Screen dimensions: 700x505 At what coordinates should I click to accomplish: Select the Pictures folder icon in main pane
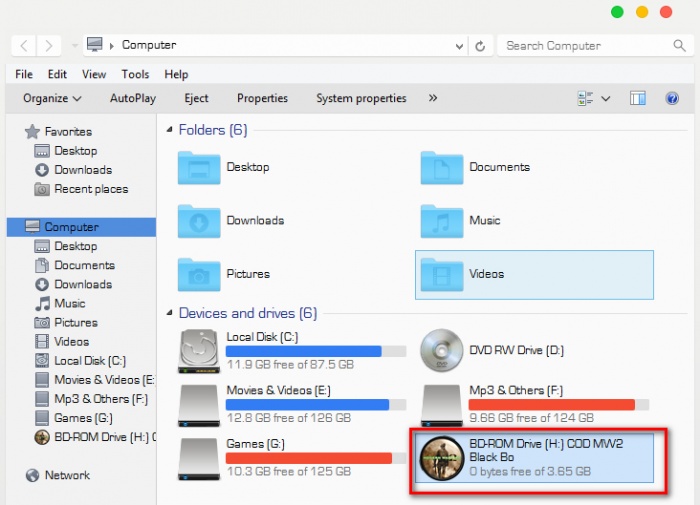199,275
